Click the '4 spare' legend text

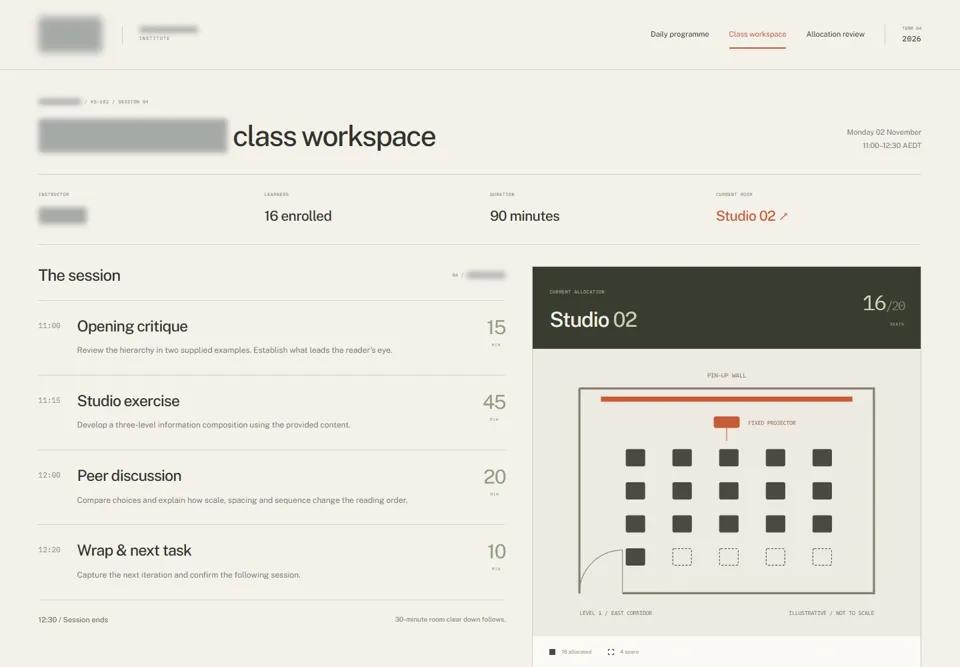(x=629, y=652)
